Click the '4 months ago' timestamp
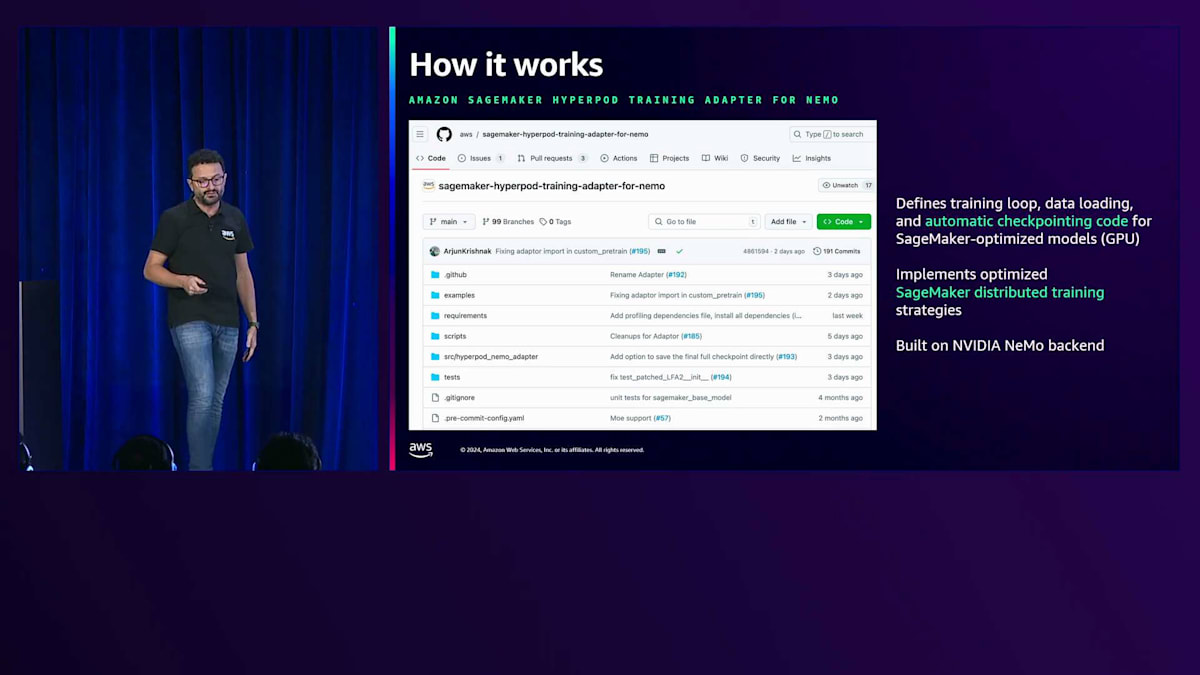 point(840,397)
